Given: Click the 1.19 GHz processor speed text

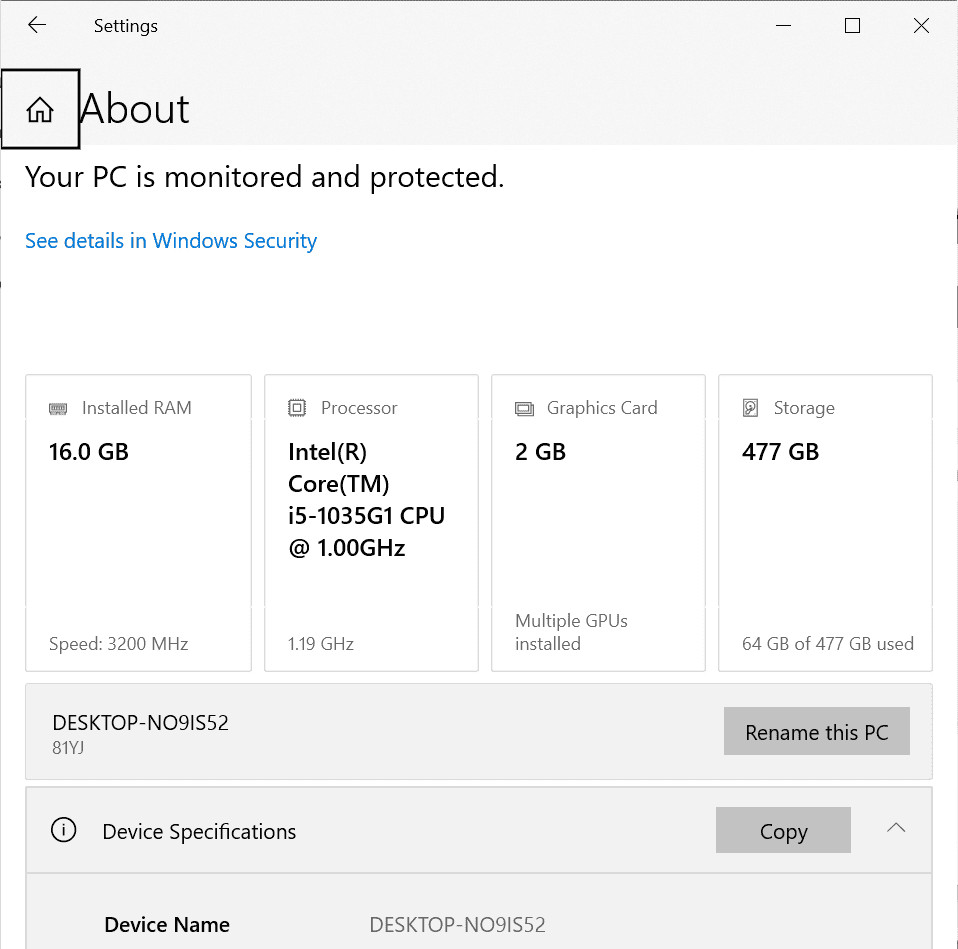Looking at the screenshot, I should coord(321,644).
